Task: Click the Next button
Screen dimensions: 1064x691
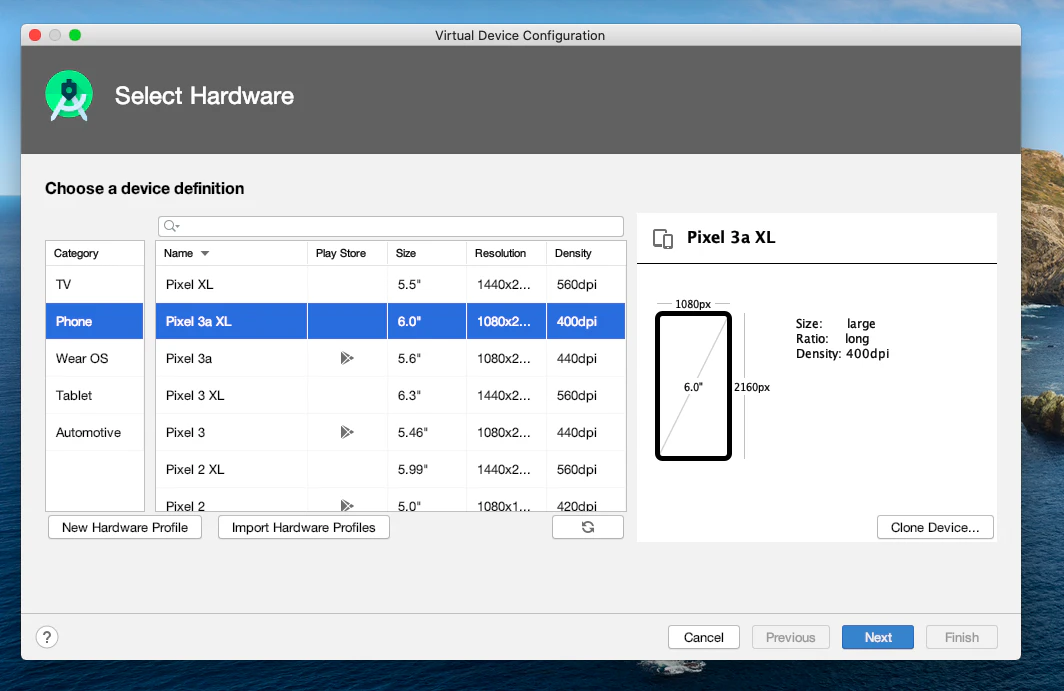Action: (x=877, y=637)
